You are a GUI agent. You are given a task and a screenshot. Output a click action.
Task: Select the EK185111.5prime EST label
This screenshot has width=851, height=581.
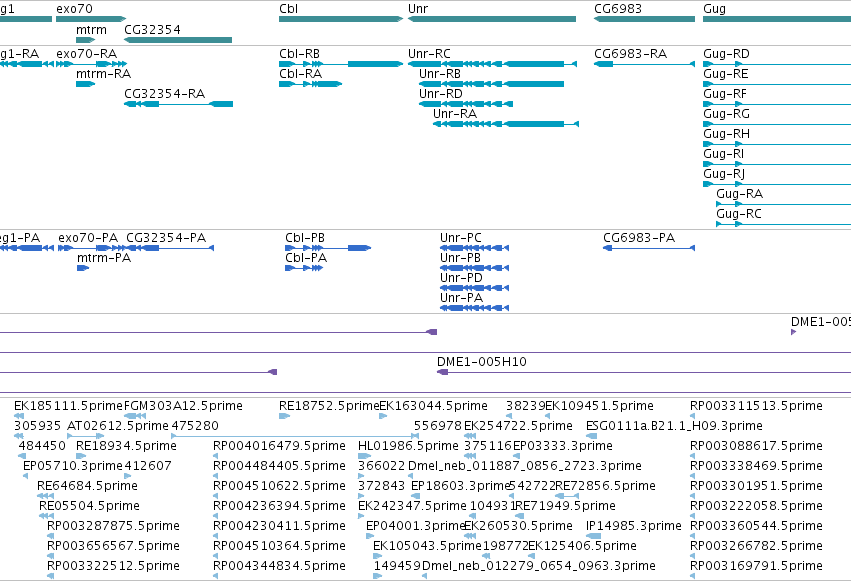pos(68,406)
